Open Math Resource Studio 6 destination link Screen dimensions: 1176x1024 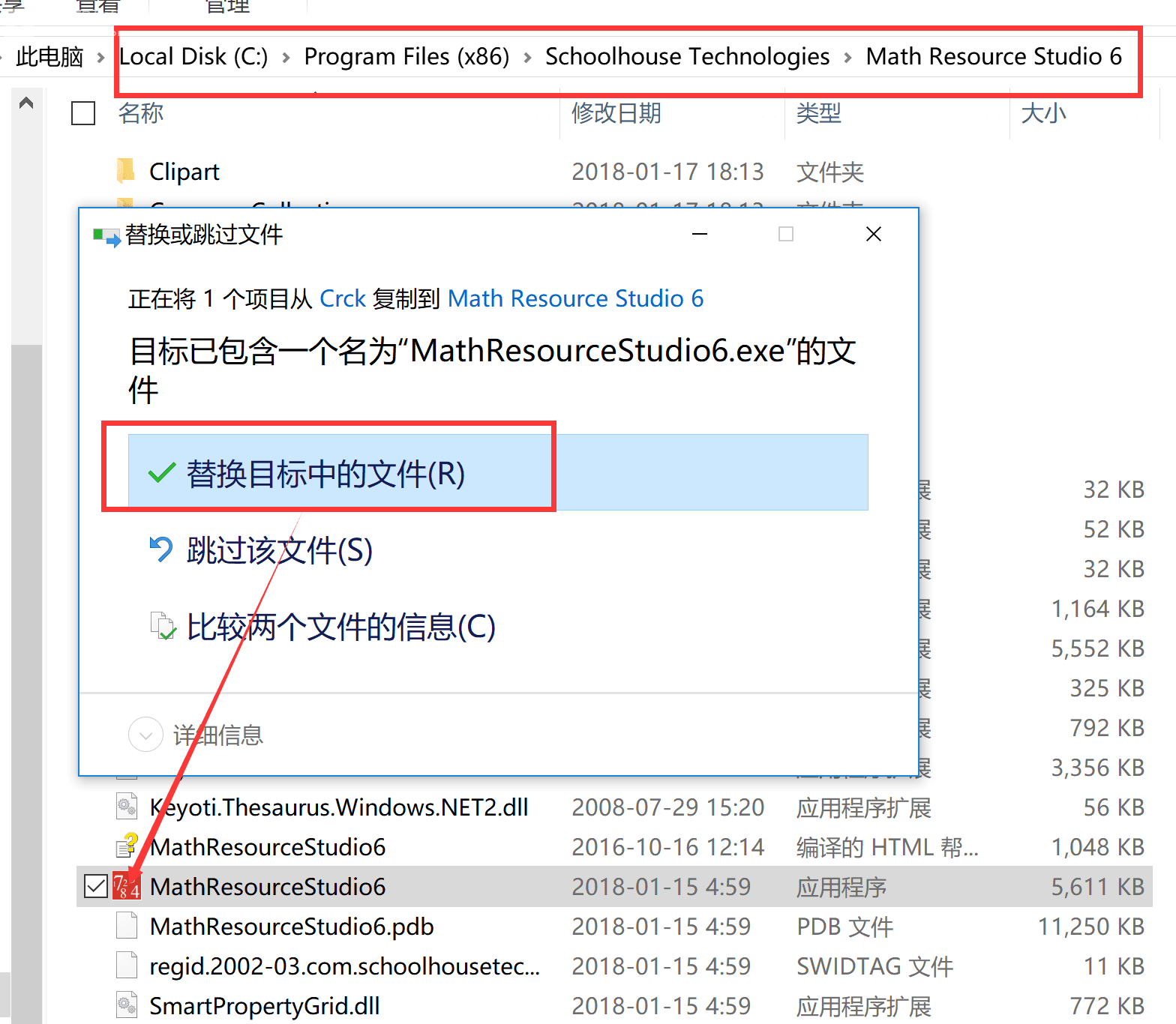click(575, 298)
